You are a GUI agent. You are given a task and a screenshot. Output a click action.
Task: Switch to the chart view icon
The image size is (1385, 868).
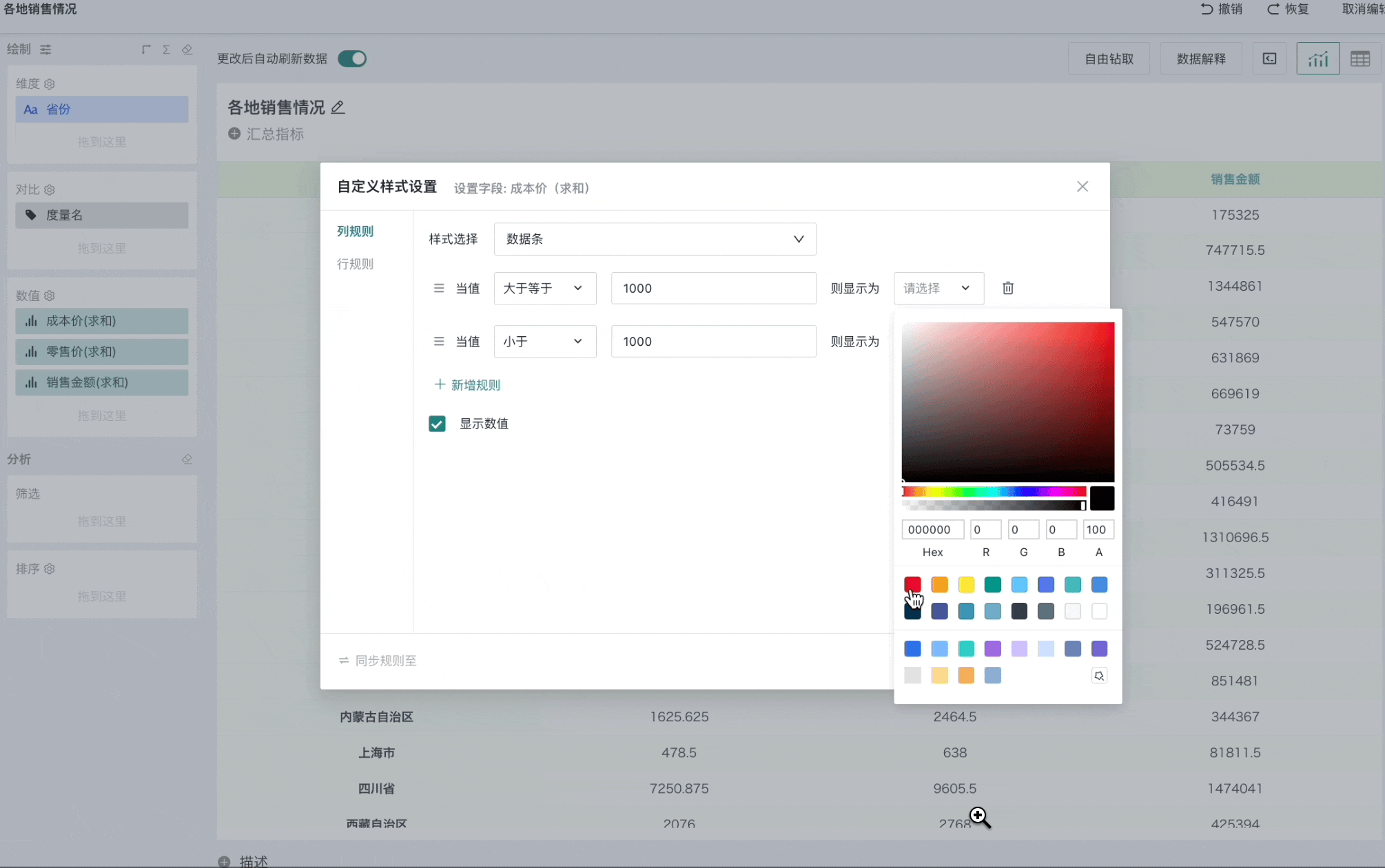1317,59
